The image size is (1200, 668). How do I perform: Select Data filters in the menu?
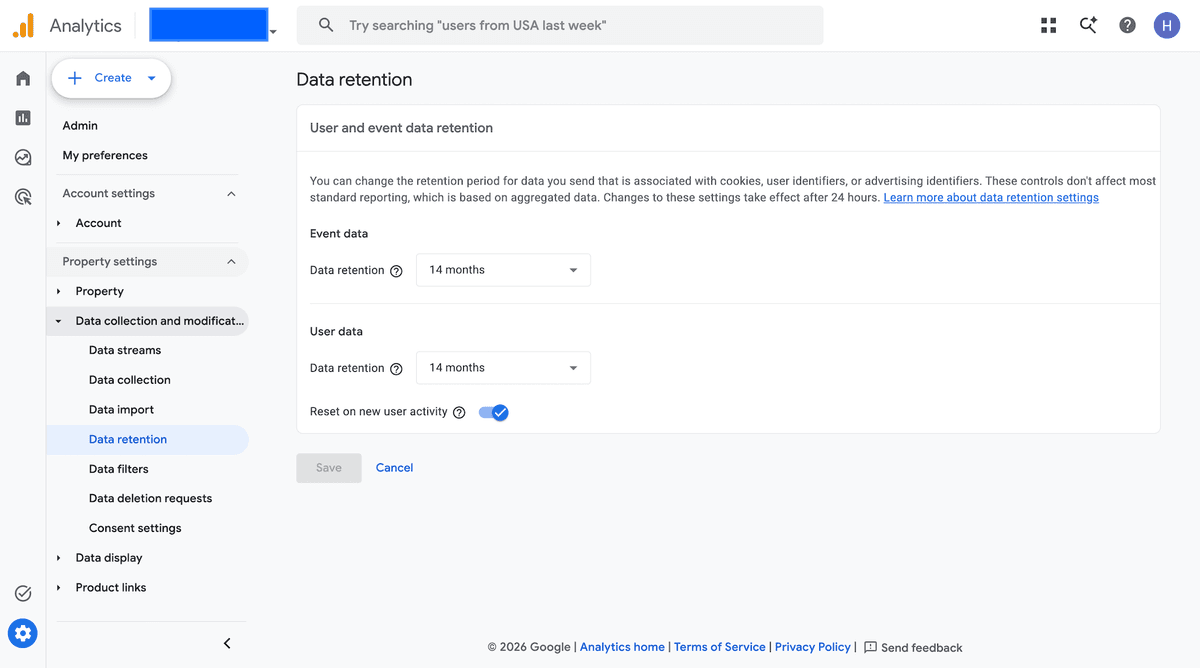click(118, 469)
